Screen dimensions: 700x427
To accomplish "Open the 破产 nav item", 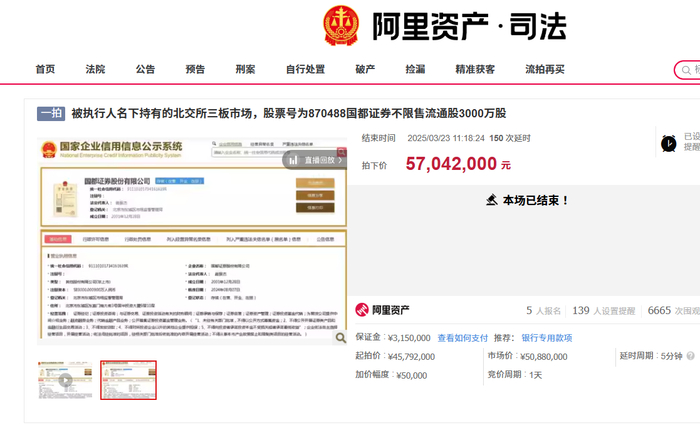I will (365, 69).
